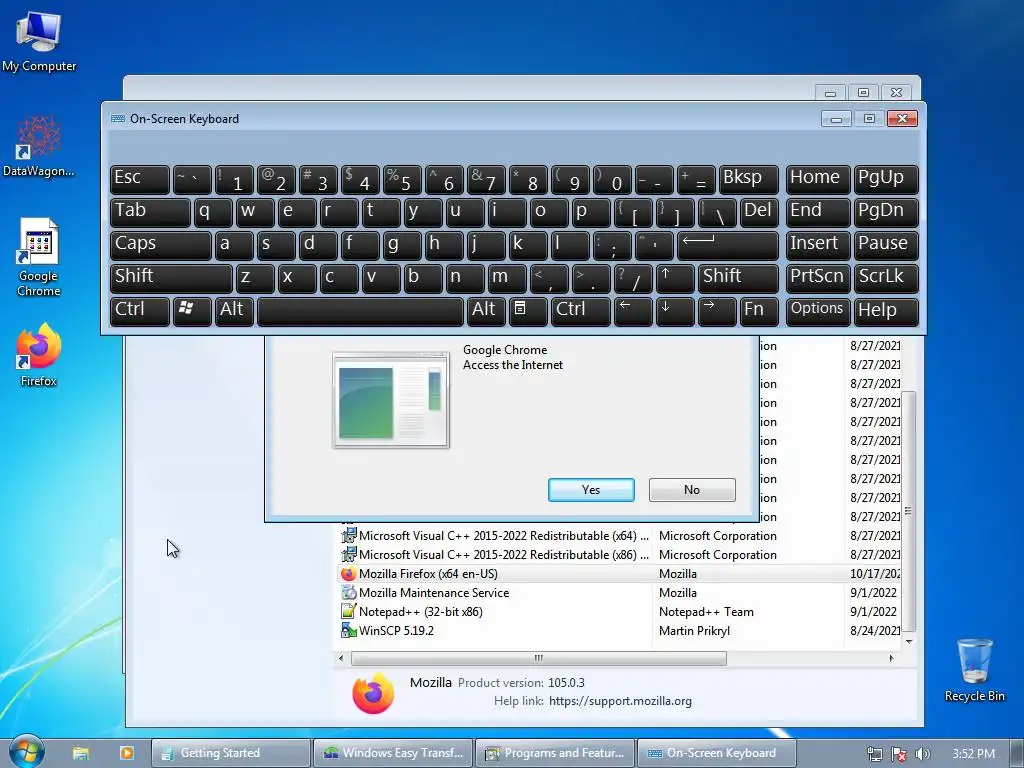Toggle the left Shift key

pos(171,278)
